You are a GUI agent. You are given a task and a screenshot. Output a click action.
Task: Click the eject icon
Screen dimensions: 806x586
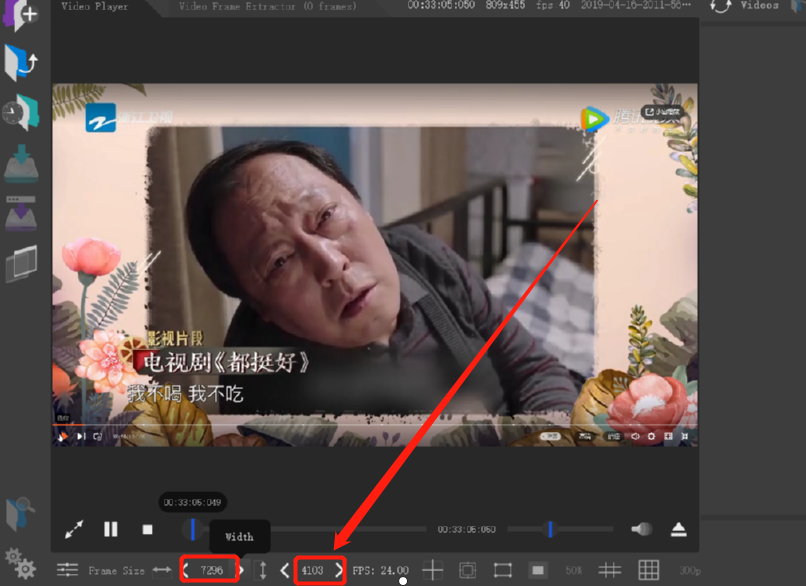point(679,529)
